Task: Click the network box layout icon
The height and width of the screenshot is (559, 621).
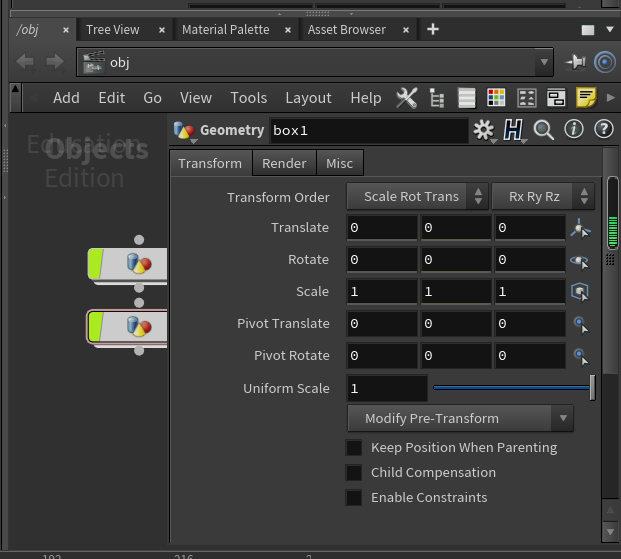Action: click(x=556, y=98)
